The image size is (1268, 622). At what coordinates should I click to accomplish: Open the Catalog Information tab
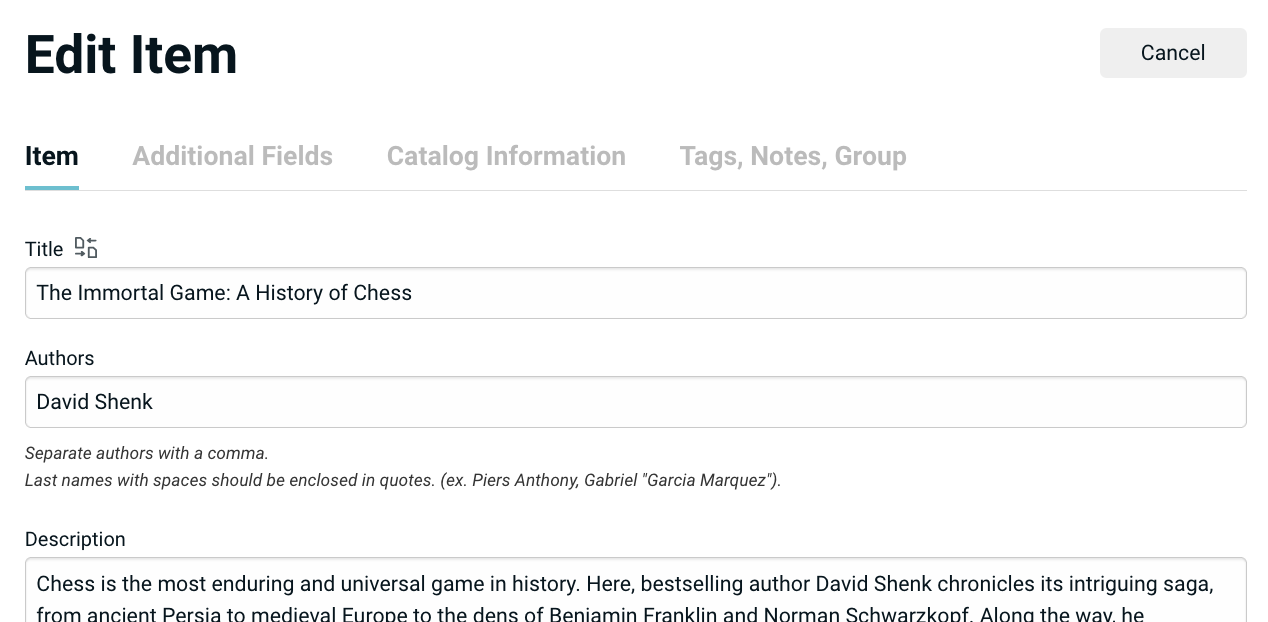[506, 156]
